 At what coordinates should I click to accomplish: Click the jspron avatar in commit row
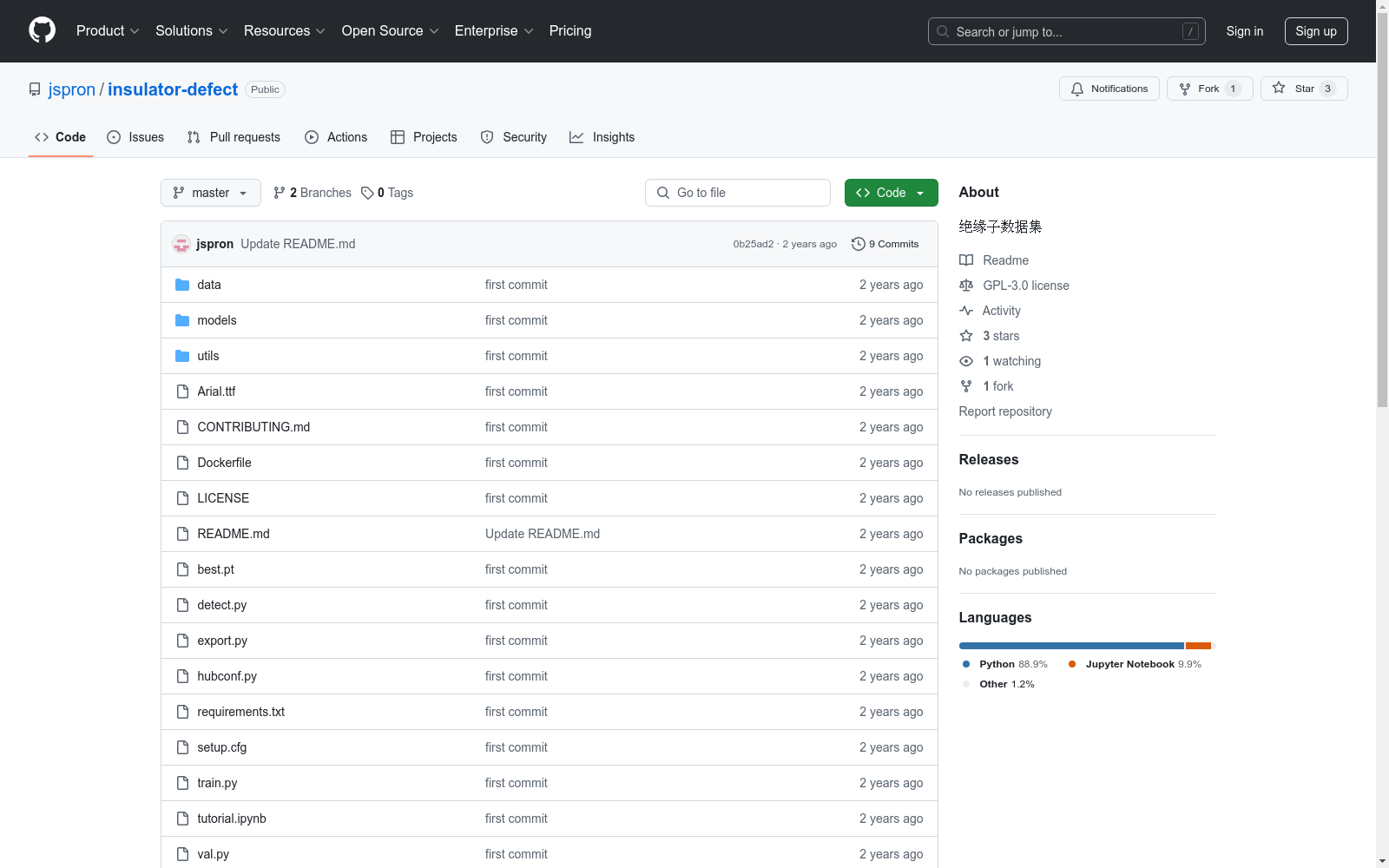point(181,244)
